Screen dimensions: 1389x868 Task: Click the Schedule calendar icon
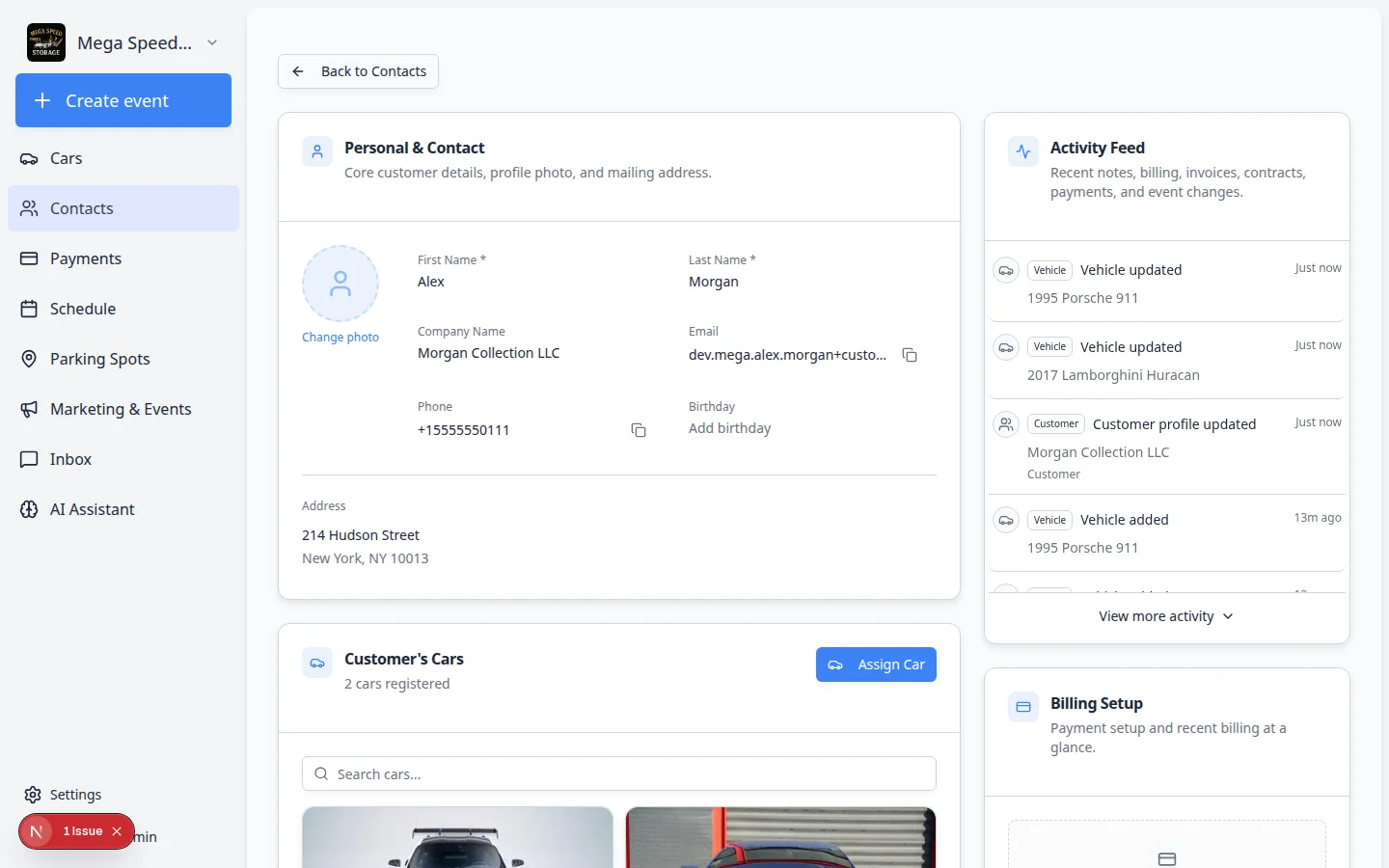pyautogui.click(x=29, y=309)
